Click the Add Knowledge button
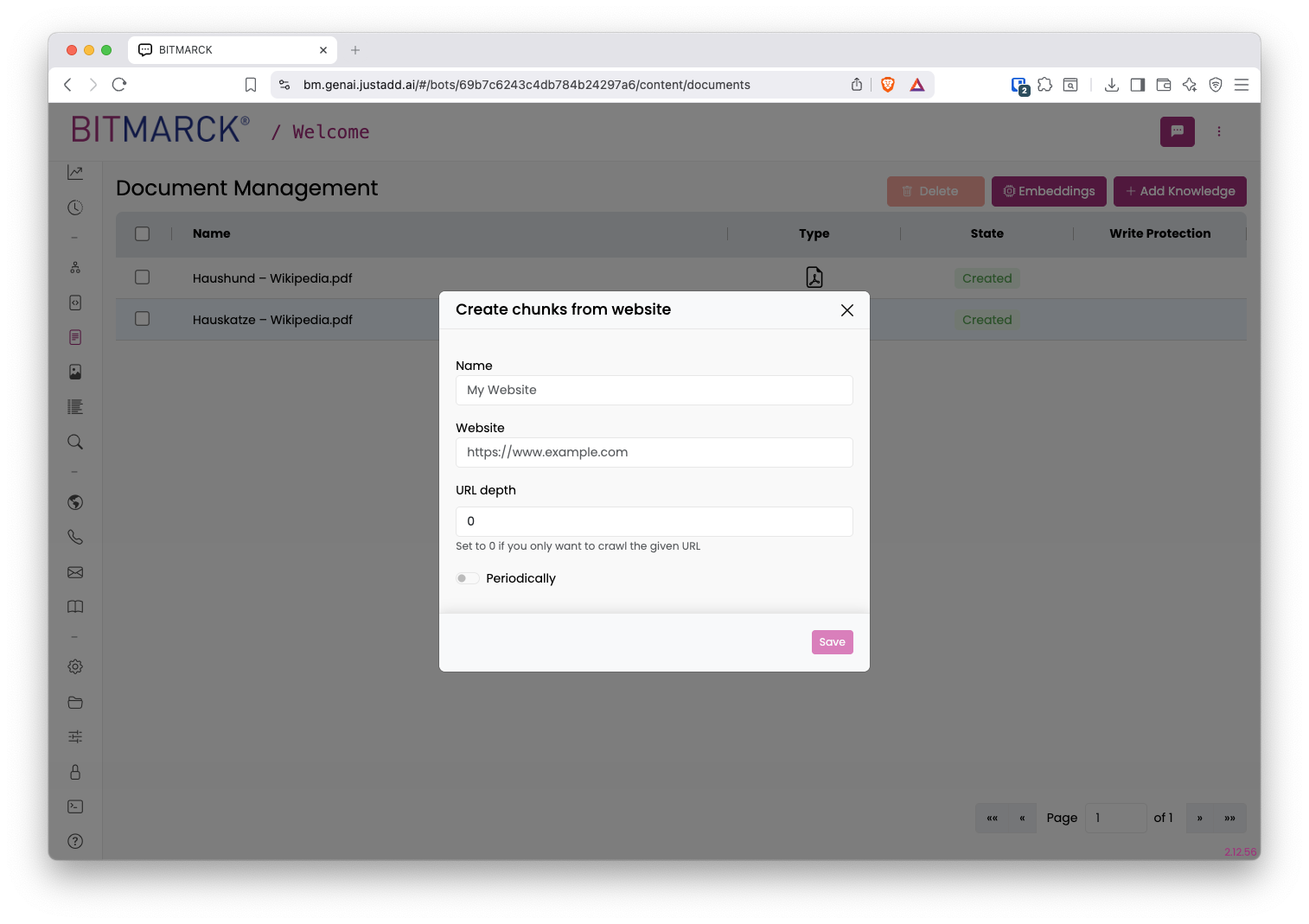Viewport: 1309px width, 924px height. 1179,191
